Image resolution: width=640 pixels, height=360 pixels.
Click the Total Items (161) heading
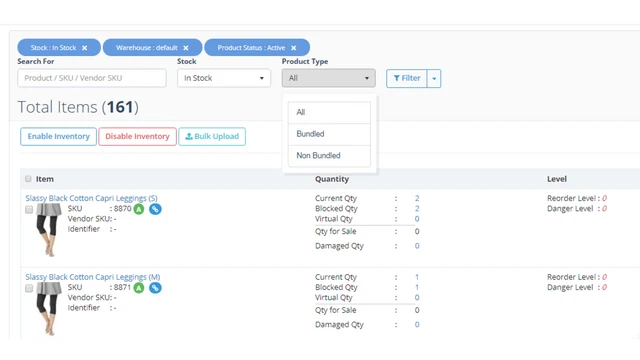pos(78,107)
